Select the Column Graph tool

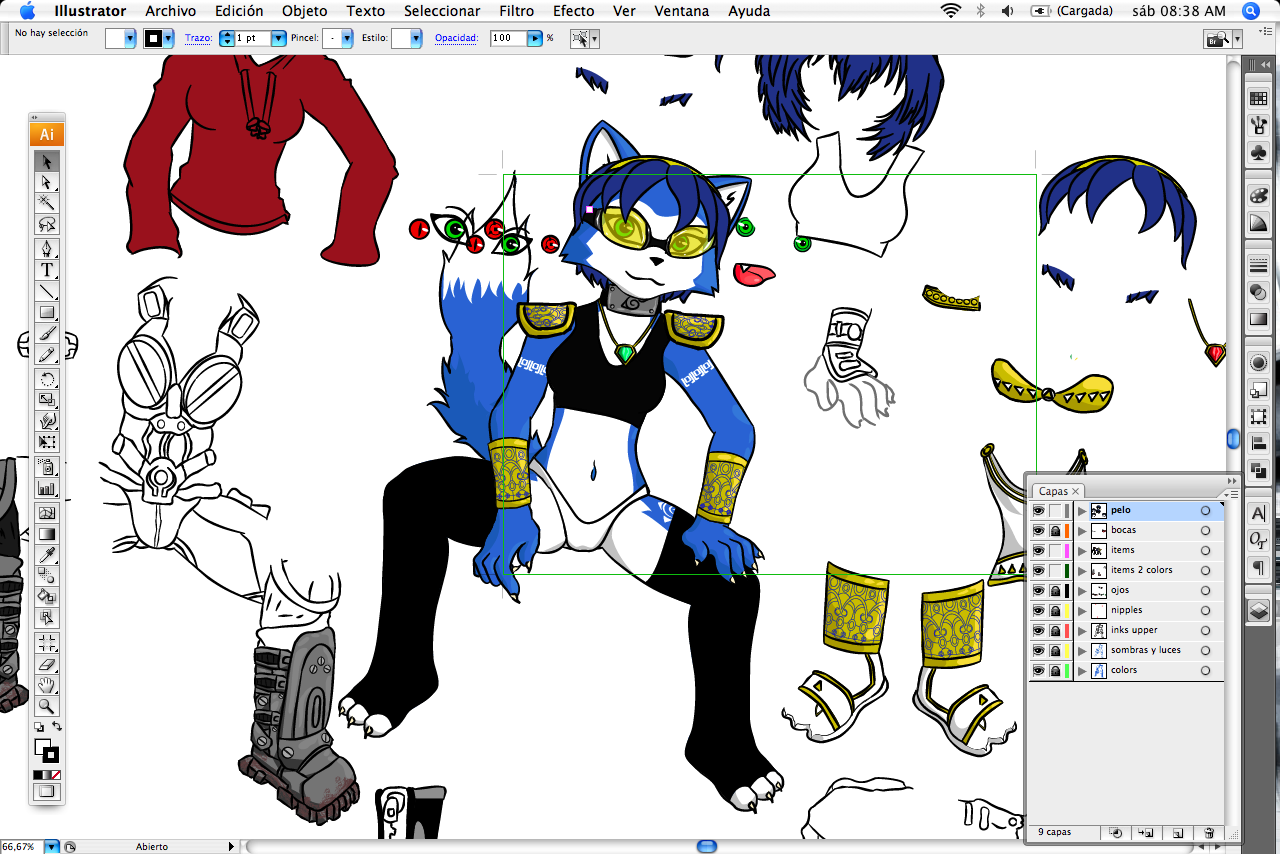point(47,488)
